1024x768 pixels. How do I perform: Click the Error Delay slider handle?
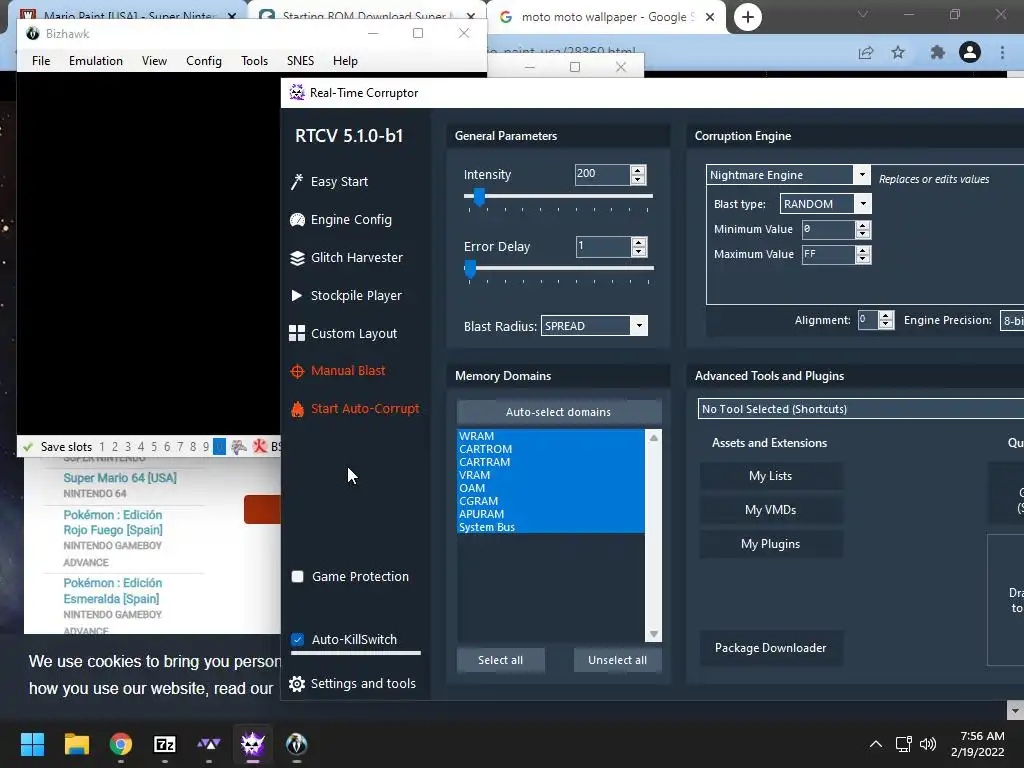pyautogui.click(x=470, y=268)
